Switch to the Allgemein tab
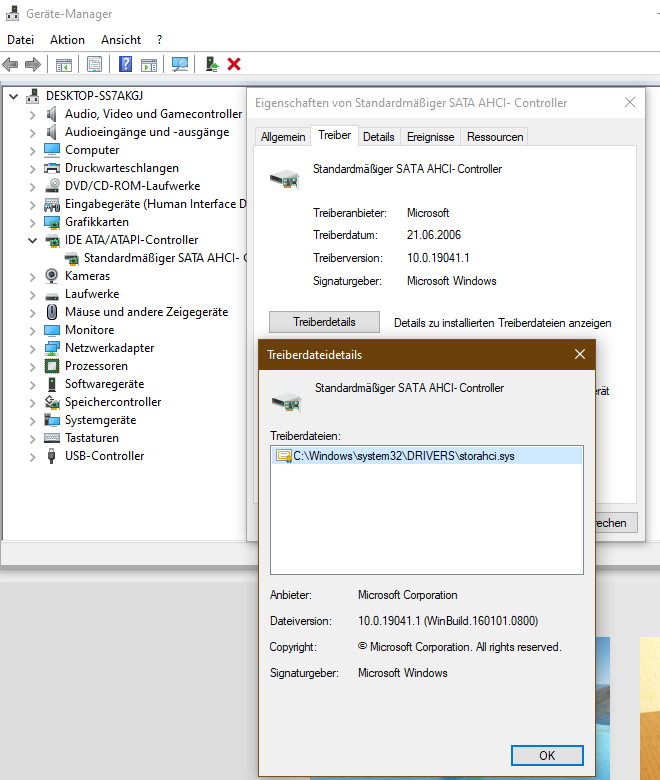660x780 pixels. click(x=283, y=137)
